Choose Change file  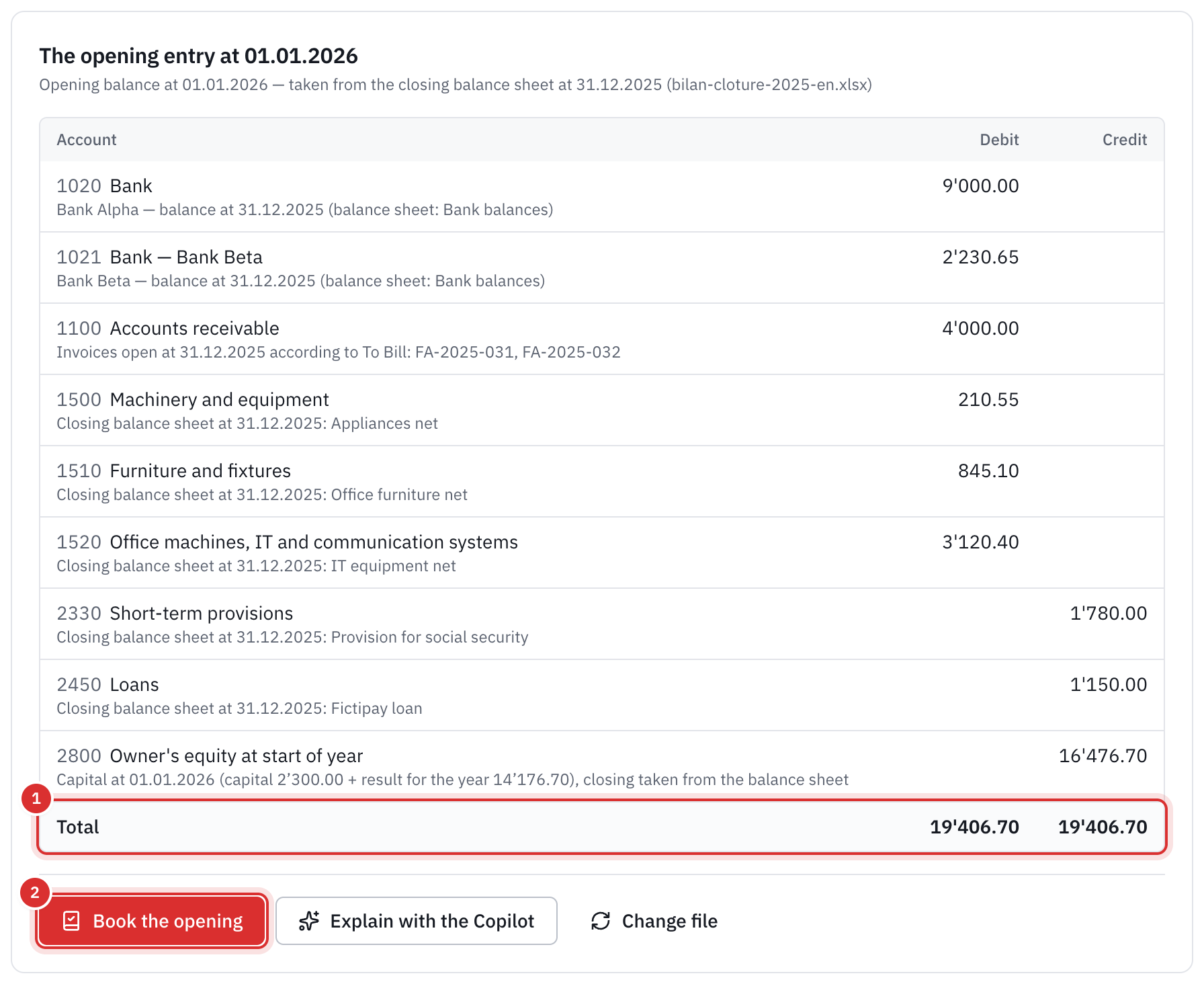click(x=654, y=921)
